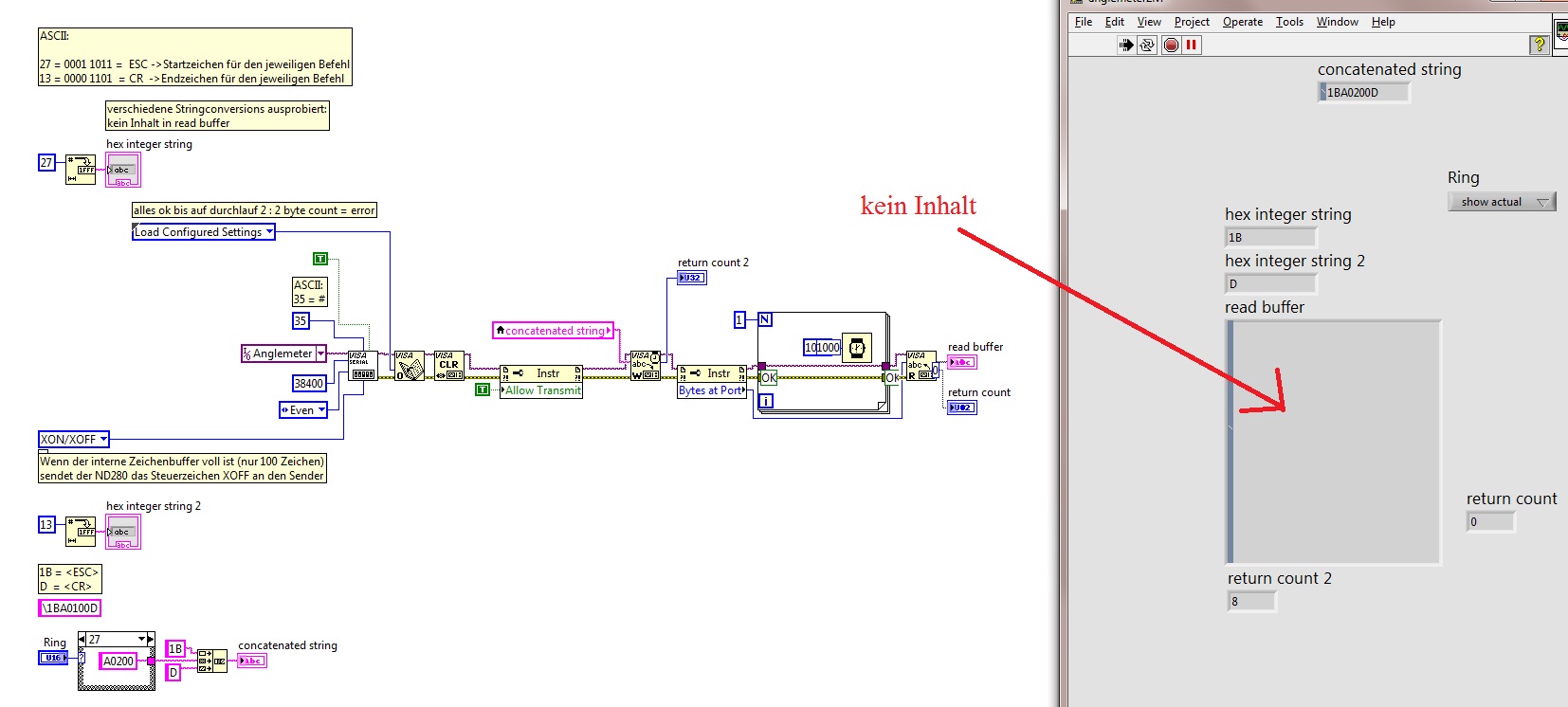Select the VISA Write node
The width and height of the screenshot is (1568, 707).
tap(646, 366)
